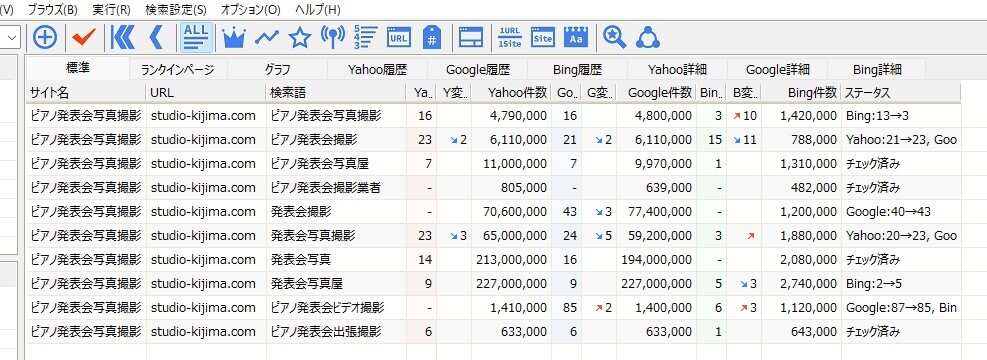The width and height of the screenshot is (987, 360).
Task: Toggle the panel layout window icon
Action: (x=470, y=38)
